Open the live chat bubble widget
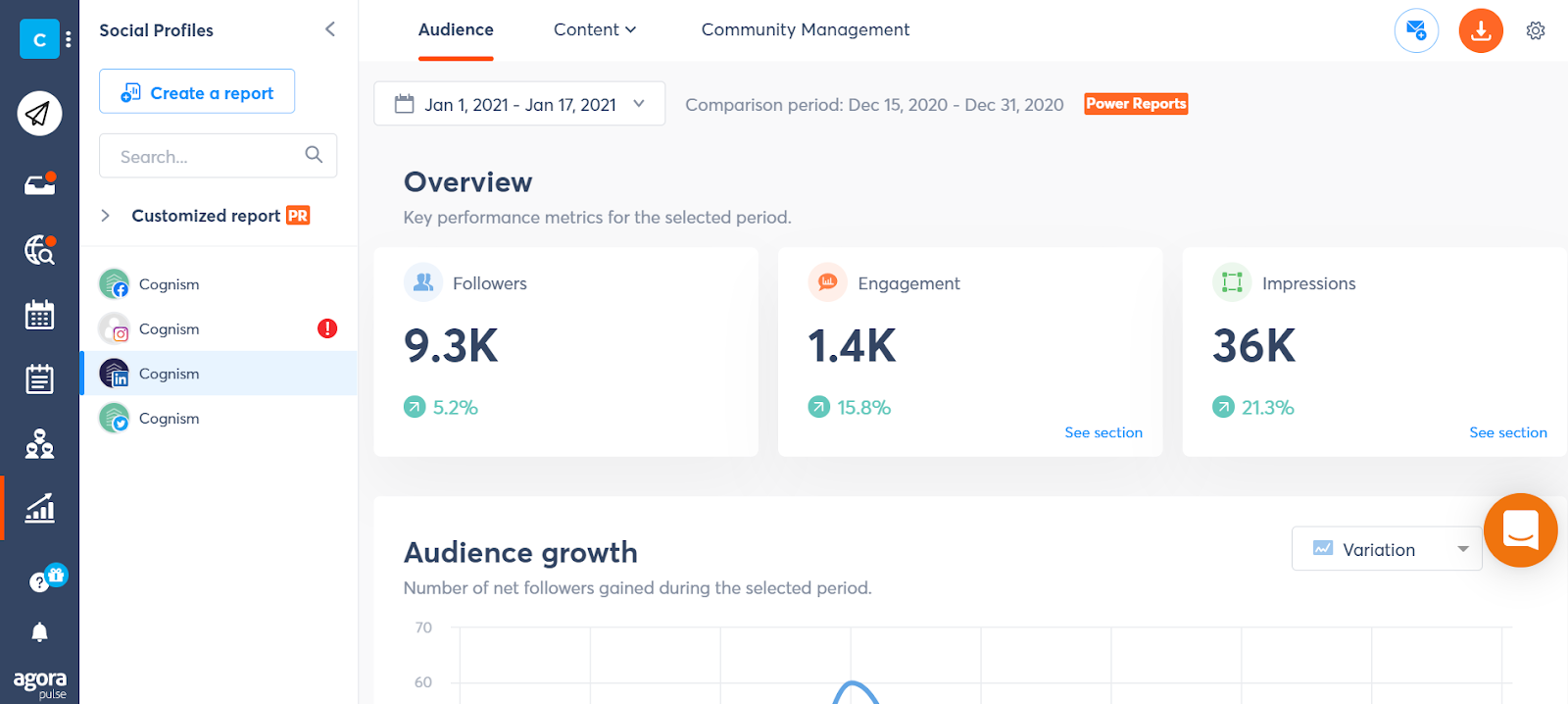Image resolution: width=1568 pixels, height=704 pixels. [1520, 530]
